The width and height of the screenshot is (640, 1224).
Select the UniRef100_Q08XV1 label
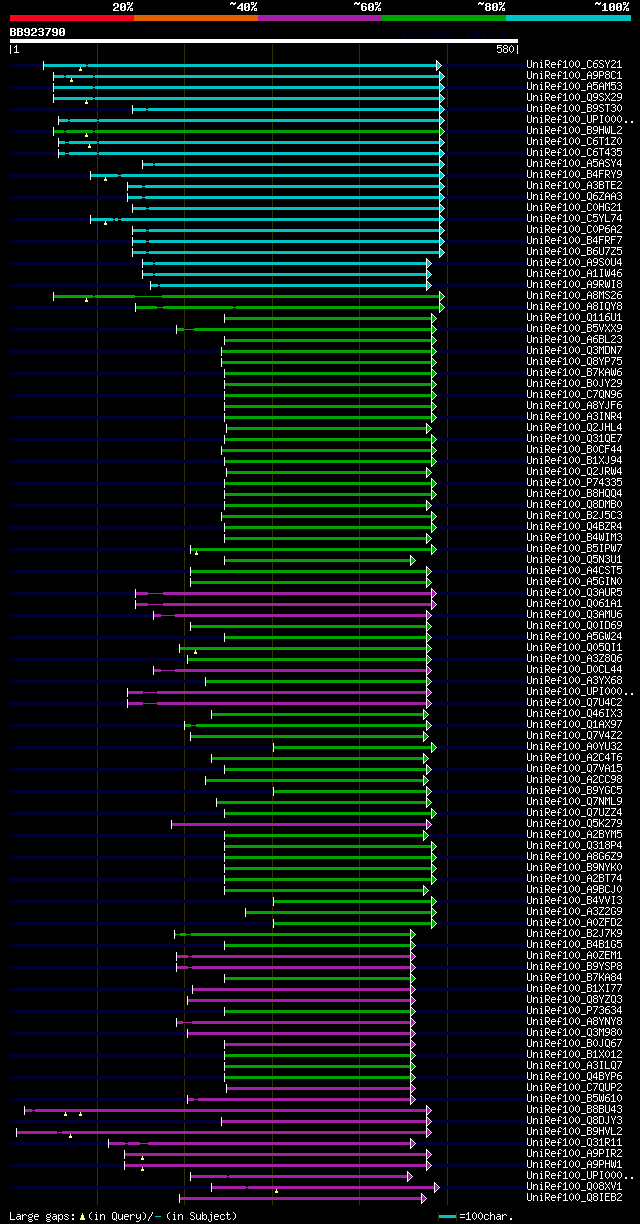coord(574,1186)
